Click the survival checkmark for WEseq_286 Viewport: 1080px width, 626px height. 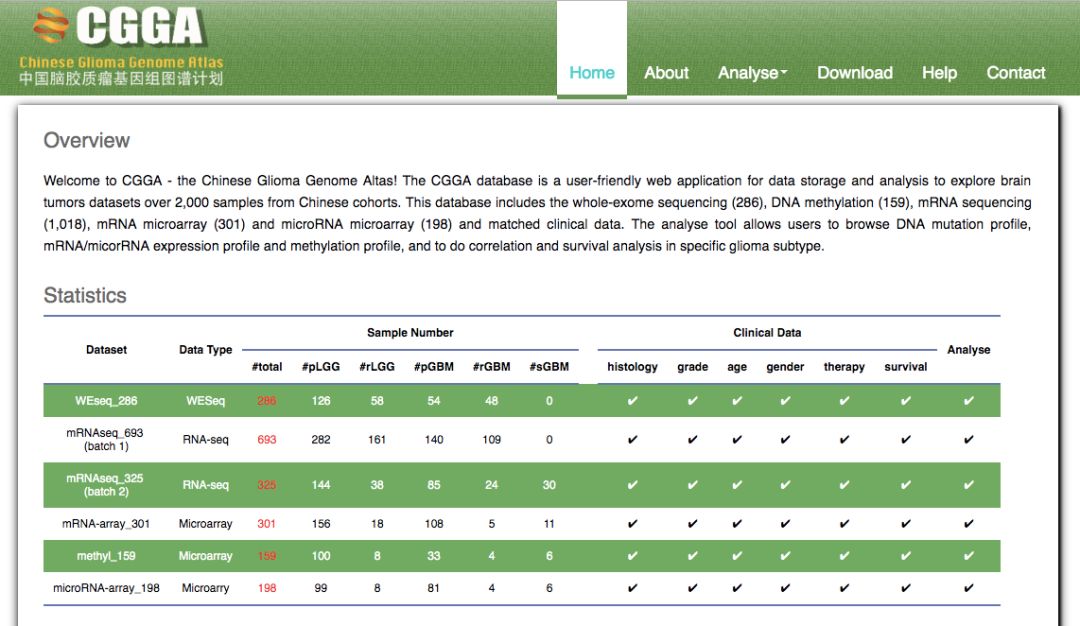[905, 401]
